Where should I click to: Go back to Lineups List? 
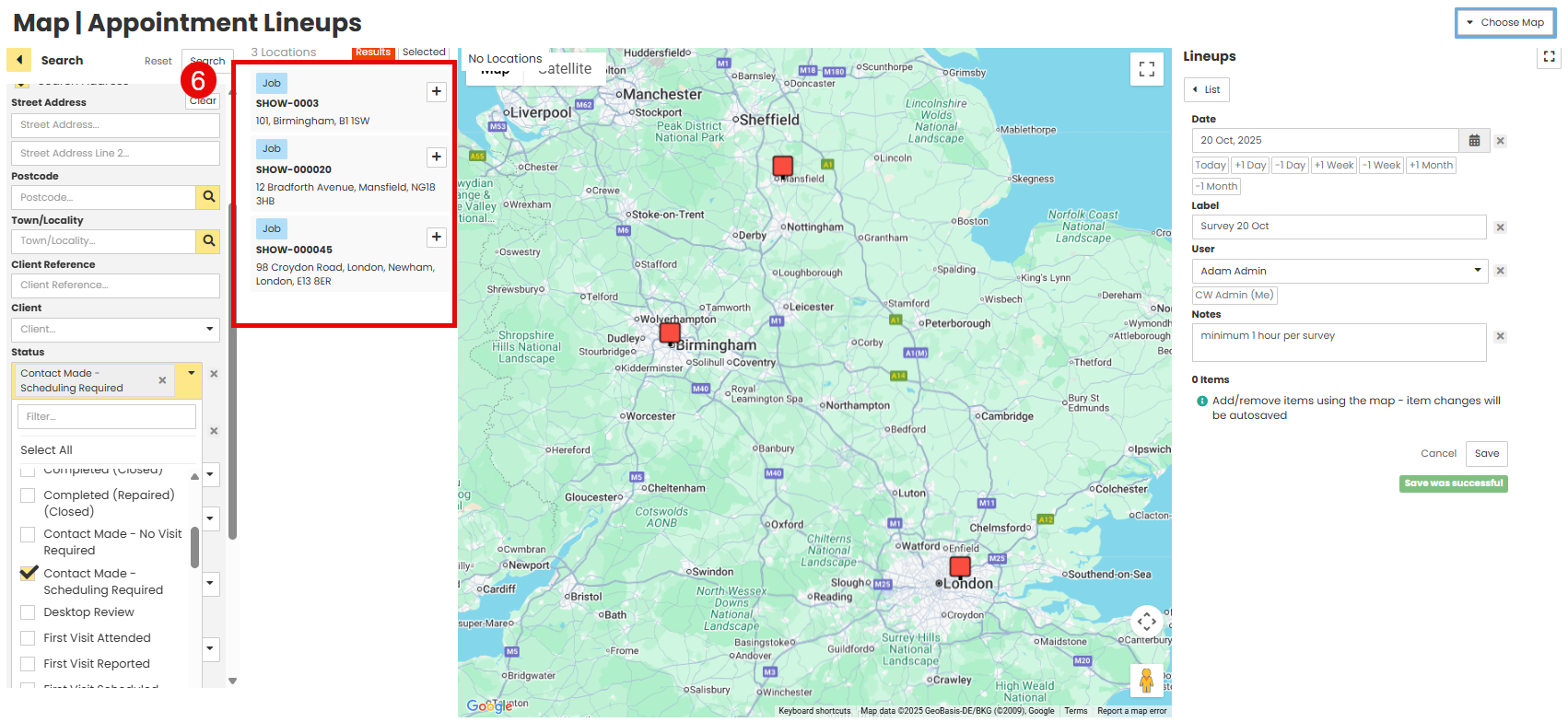pyautogui.click(x=1206, y=90)
